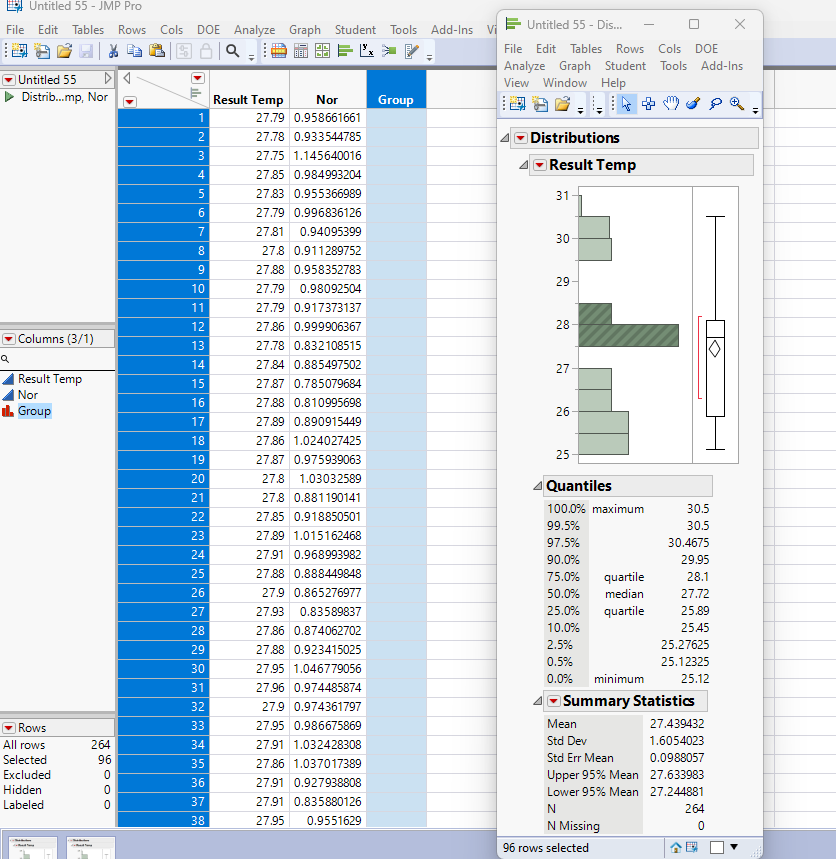
Task: Select the Crosshairs tool
Action: coord(648,104)
